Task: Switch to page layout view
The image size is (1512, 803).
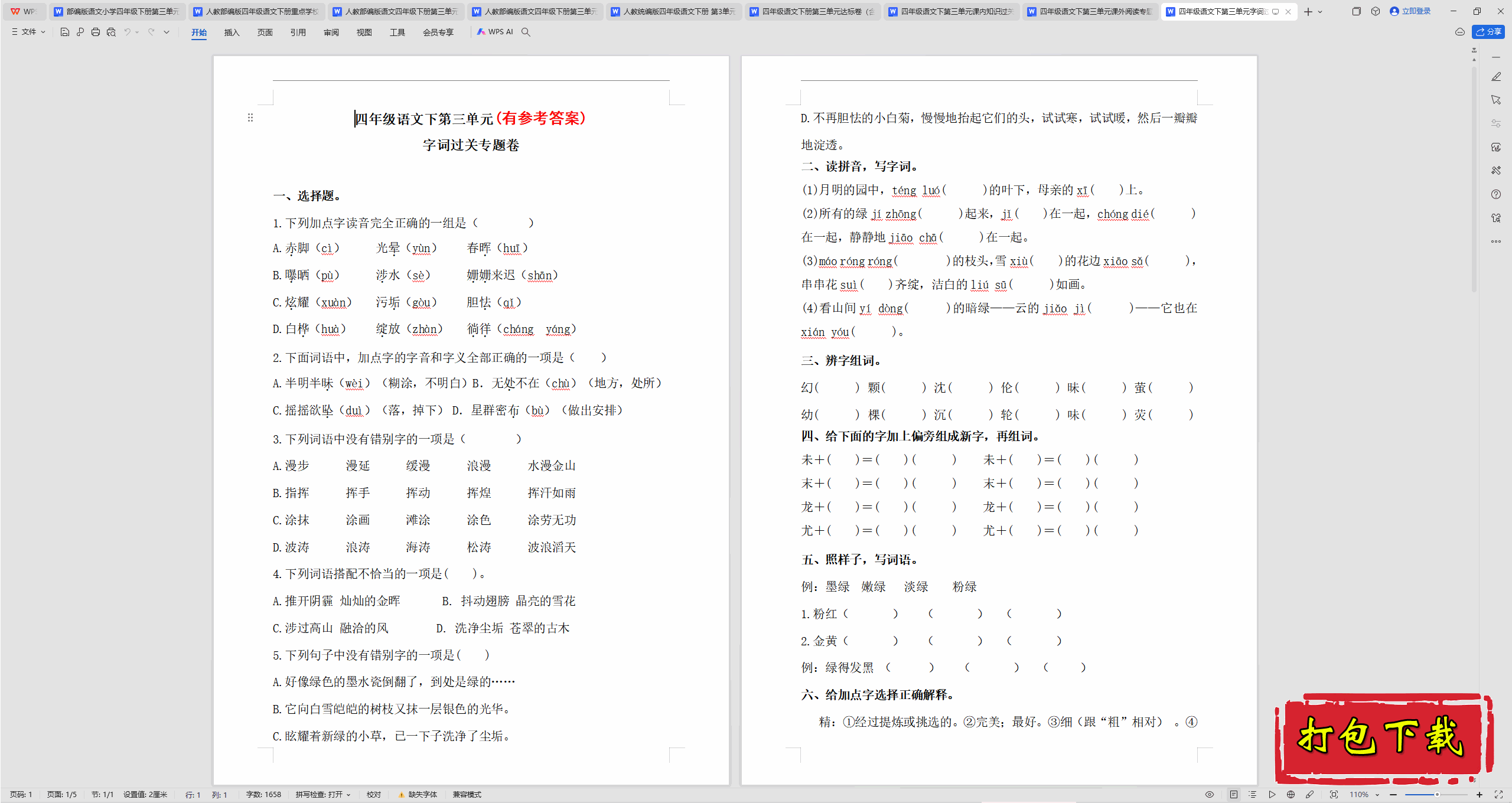Action: tap(1234, 795)
